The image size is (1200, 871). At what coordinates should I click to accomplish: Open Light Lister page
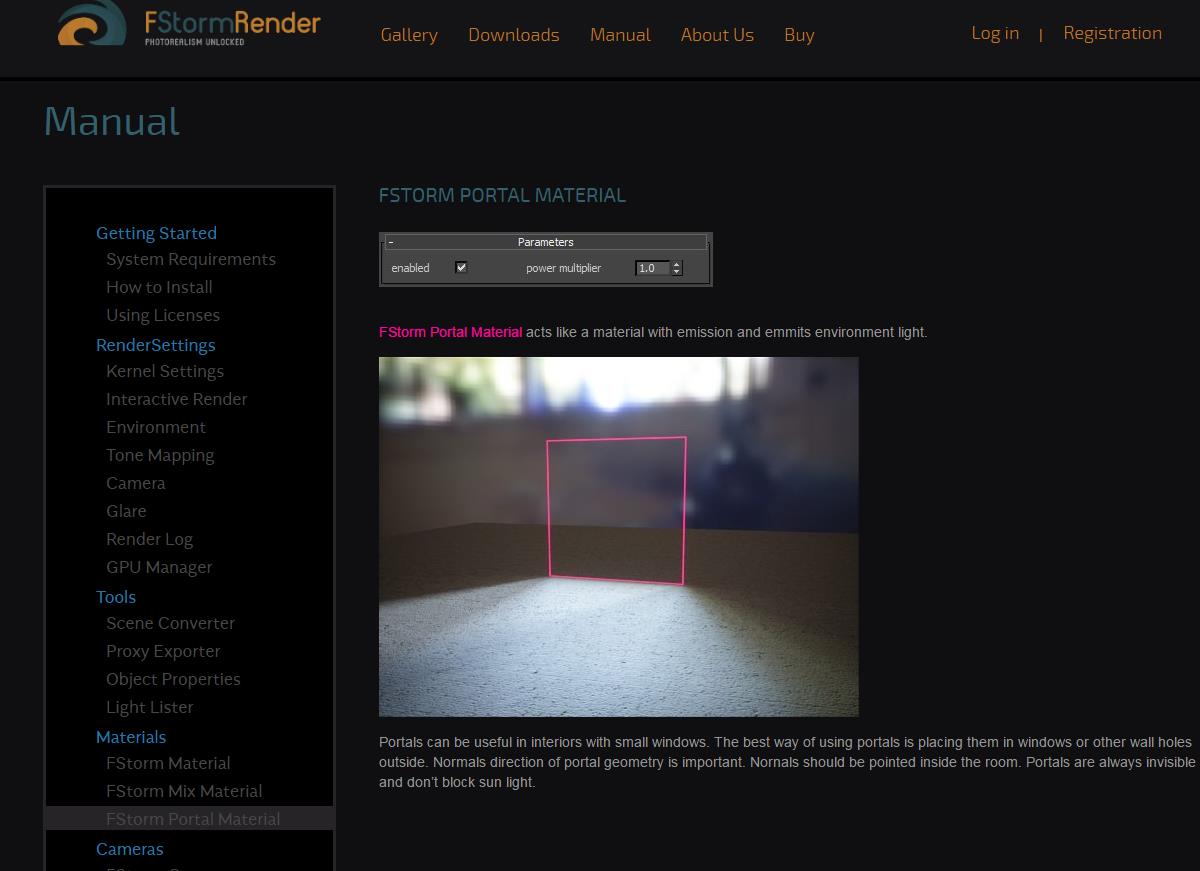coord(149,707)
